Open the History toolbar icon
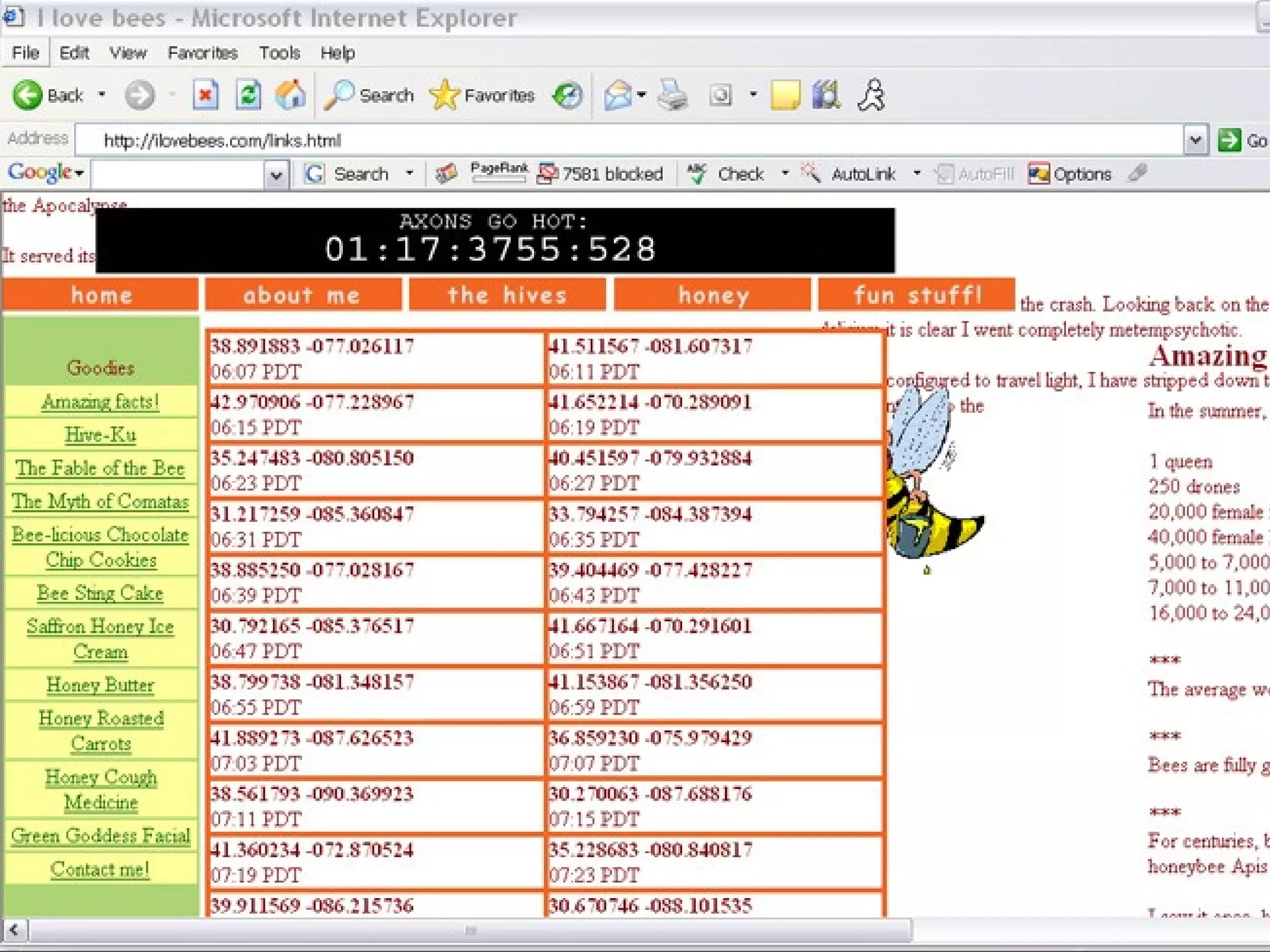This screenshot has width=1270, height=952. pos(567,95)
